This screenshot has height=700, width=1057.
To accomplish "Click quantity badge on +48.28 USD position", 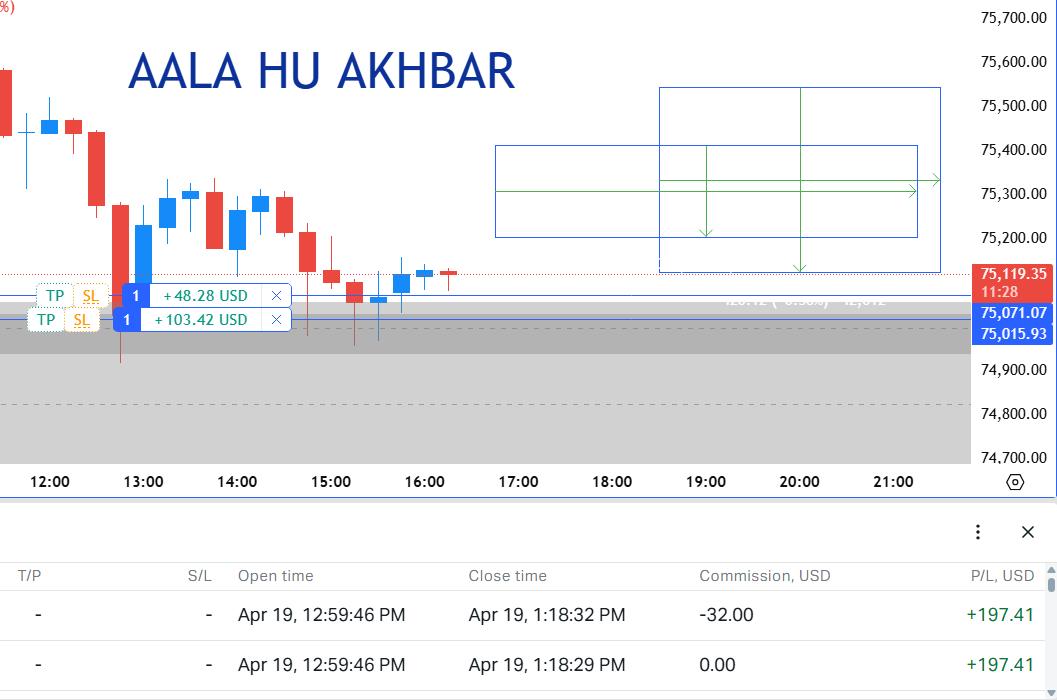I will coord(136,296).
